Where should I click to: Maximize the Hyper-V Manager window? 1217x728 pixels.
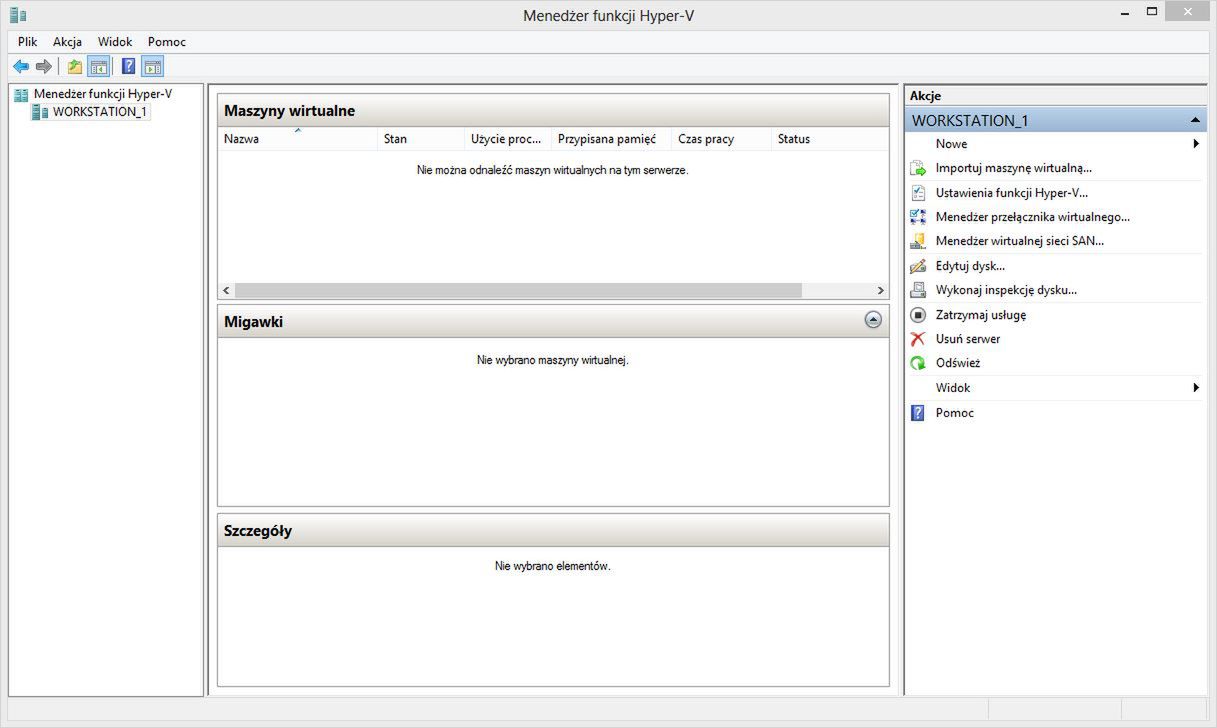[1151, 12]
